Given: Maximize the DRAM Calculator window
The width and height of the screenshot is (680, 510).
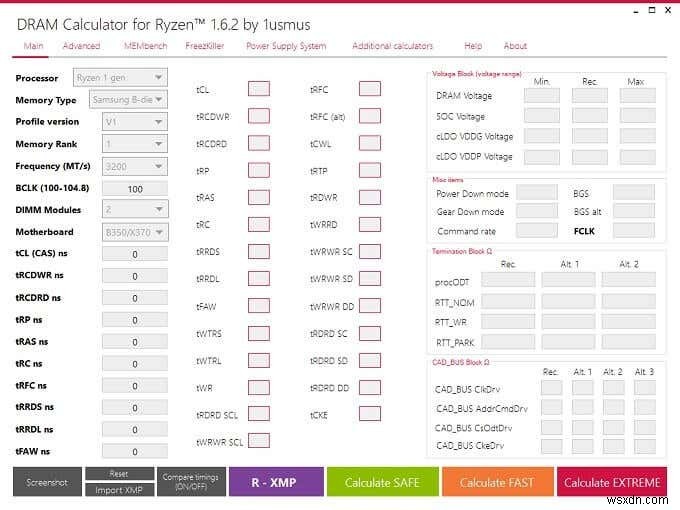Looking at the screenshot, I should tap(652, 10).
